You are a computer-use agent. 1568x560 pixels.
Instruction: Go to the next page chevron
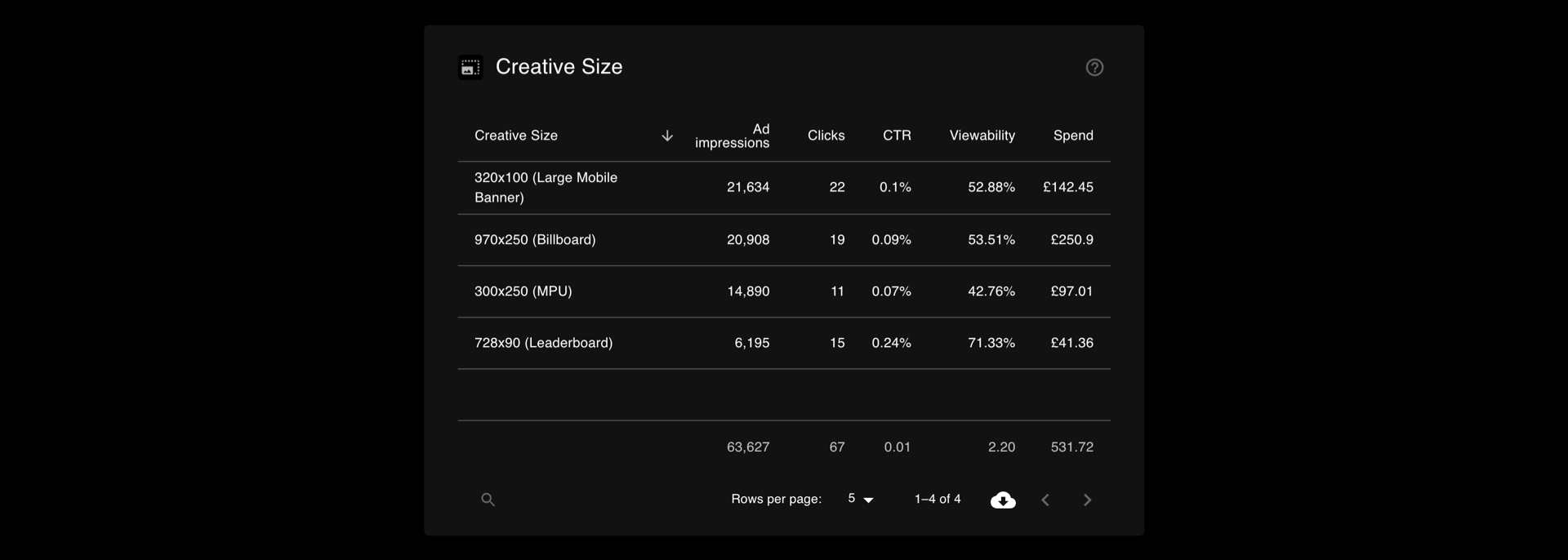pos(1087,500)
